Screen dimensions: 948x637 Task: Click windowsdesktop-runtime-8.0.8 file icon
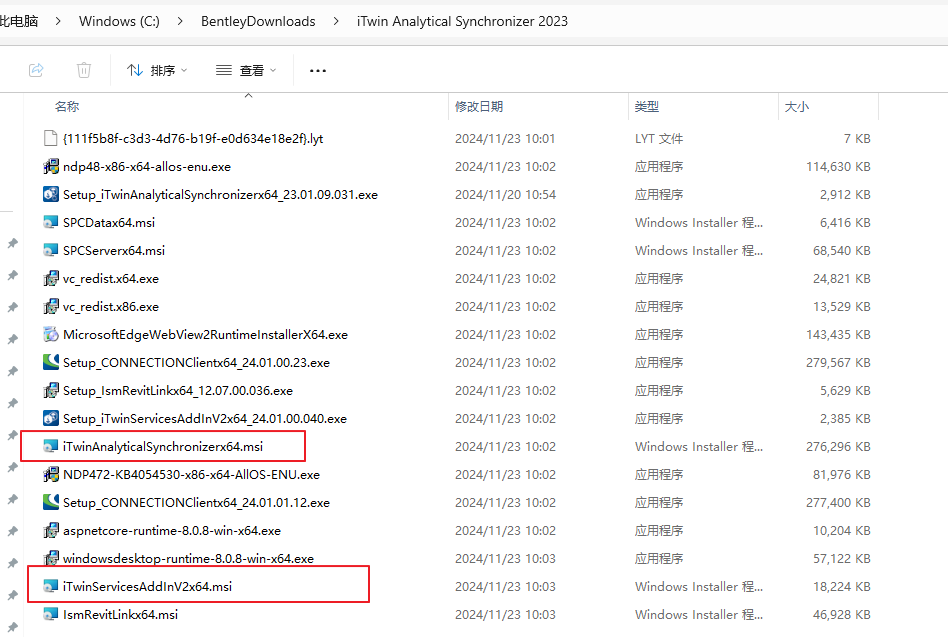(x=51, y=558)
